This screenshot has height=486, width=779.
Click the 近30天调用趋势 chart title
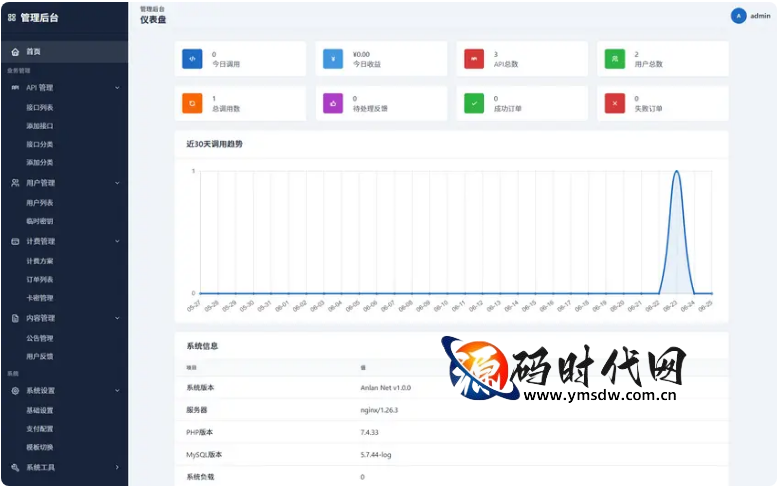point(214,144)
